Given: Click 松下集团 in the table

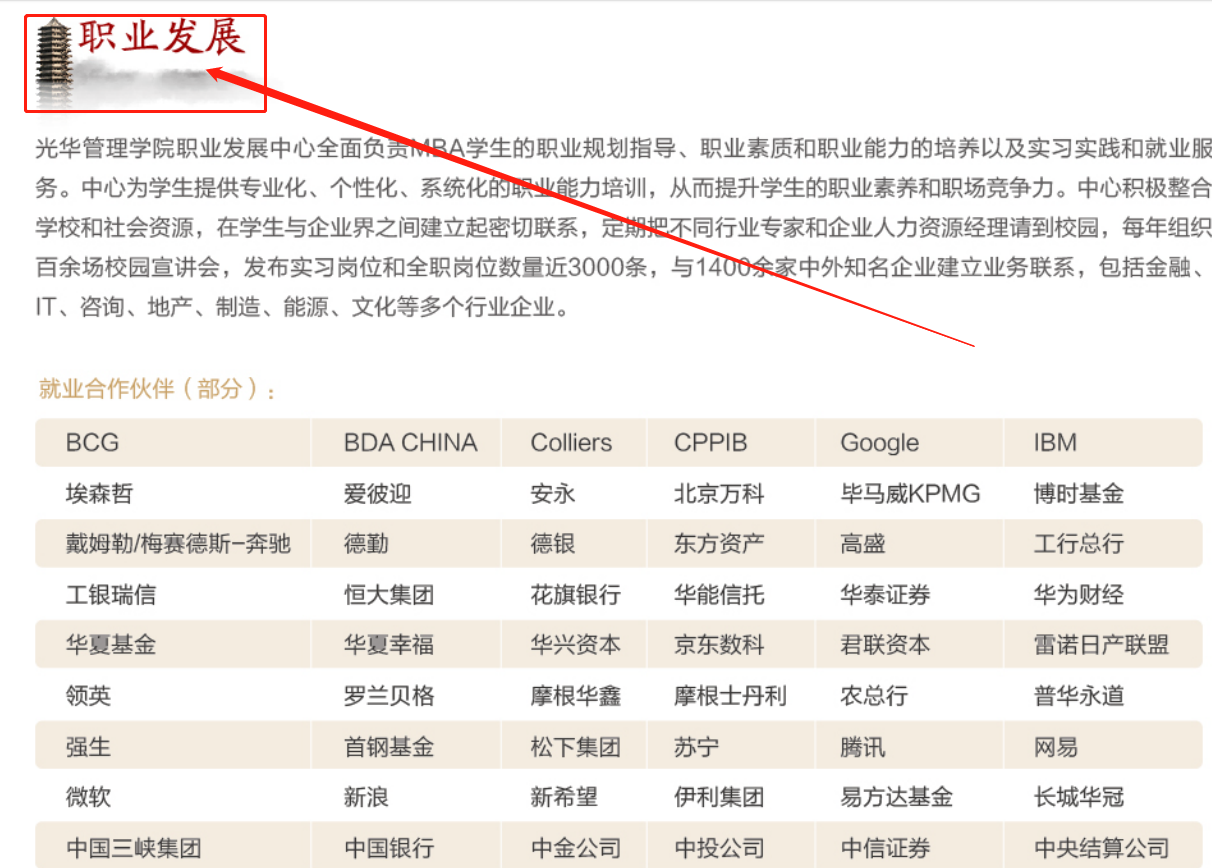Looking at the screenshot, I should click(576, 747).
